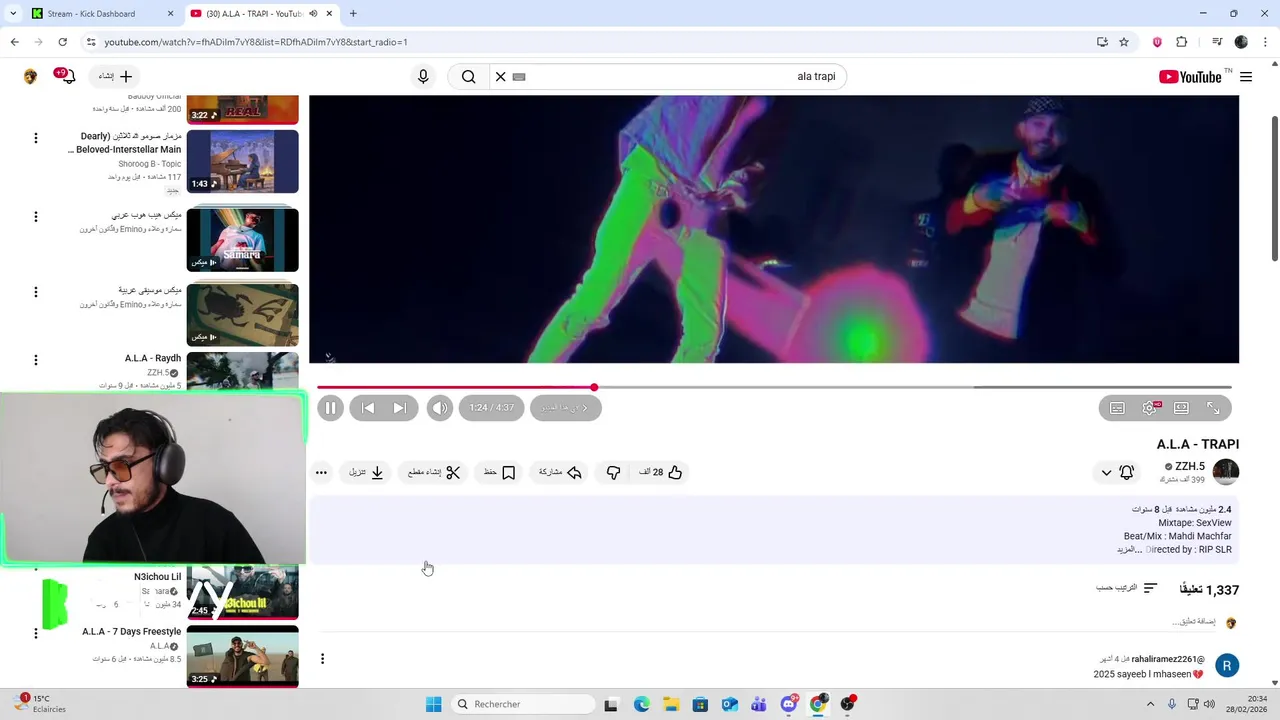This screenshot has width=1280, height=720.
Task: Expand subscription options chevron
Action: (x=1106, y=472)
